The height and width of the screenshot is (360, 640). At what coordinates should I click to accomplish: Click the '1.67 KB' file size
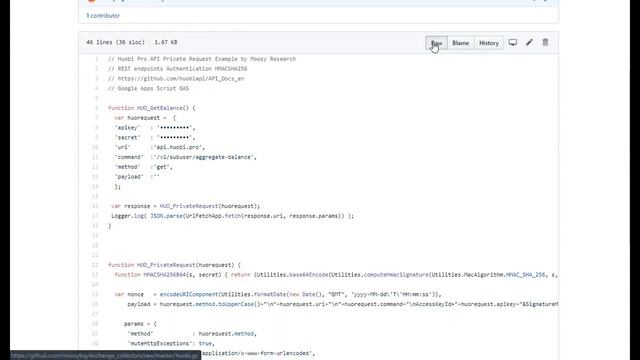coord(166,42)
